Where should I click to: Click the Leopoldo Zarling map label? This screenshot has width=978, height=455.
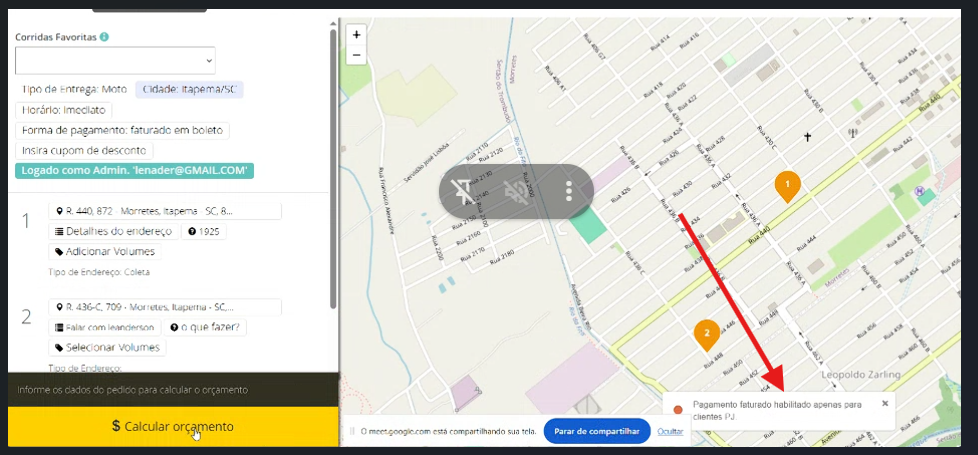861,375
